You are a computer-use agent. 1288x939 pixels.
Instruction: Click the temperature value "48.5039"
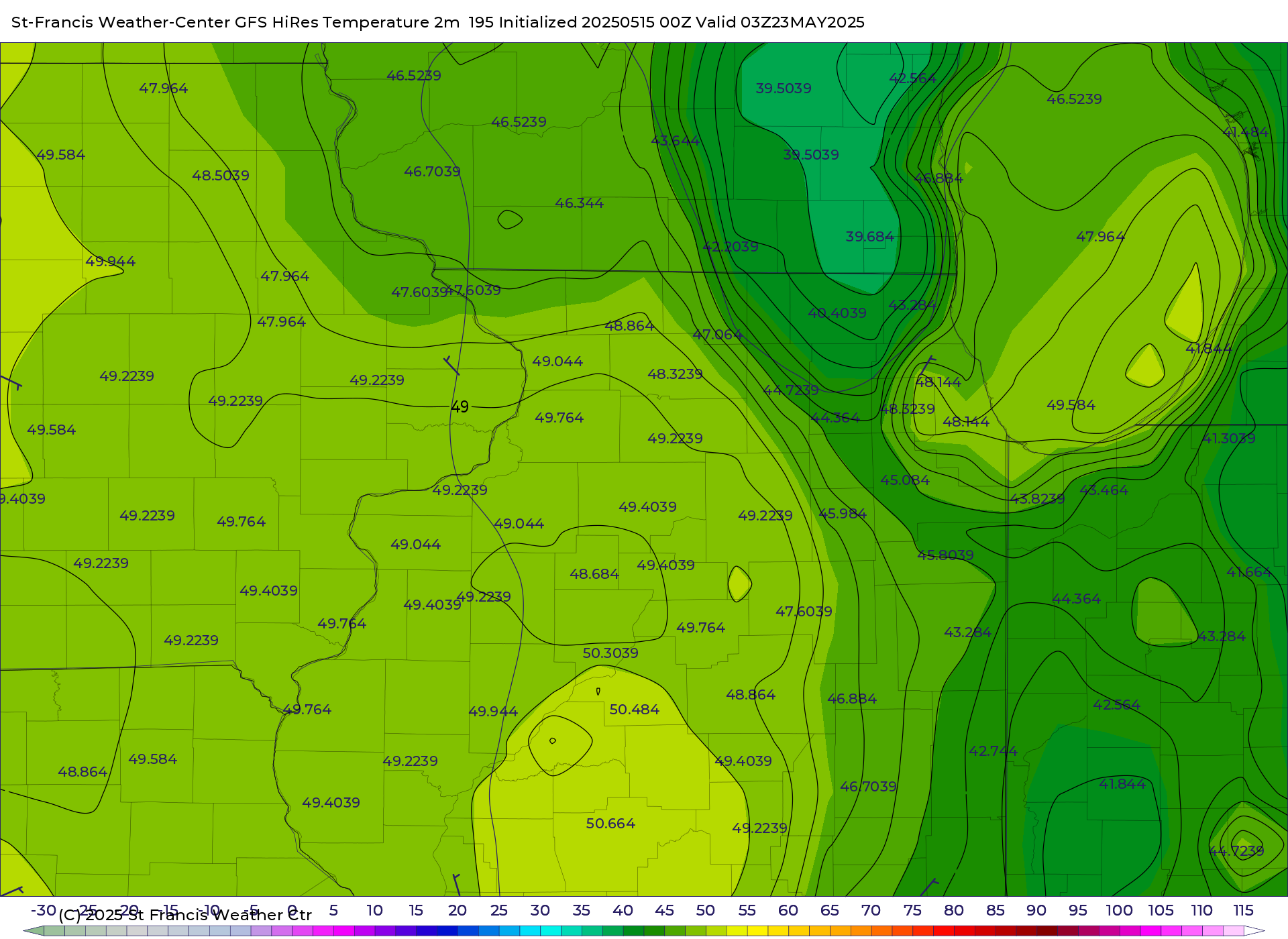click(x=221, y=175)
